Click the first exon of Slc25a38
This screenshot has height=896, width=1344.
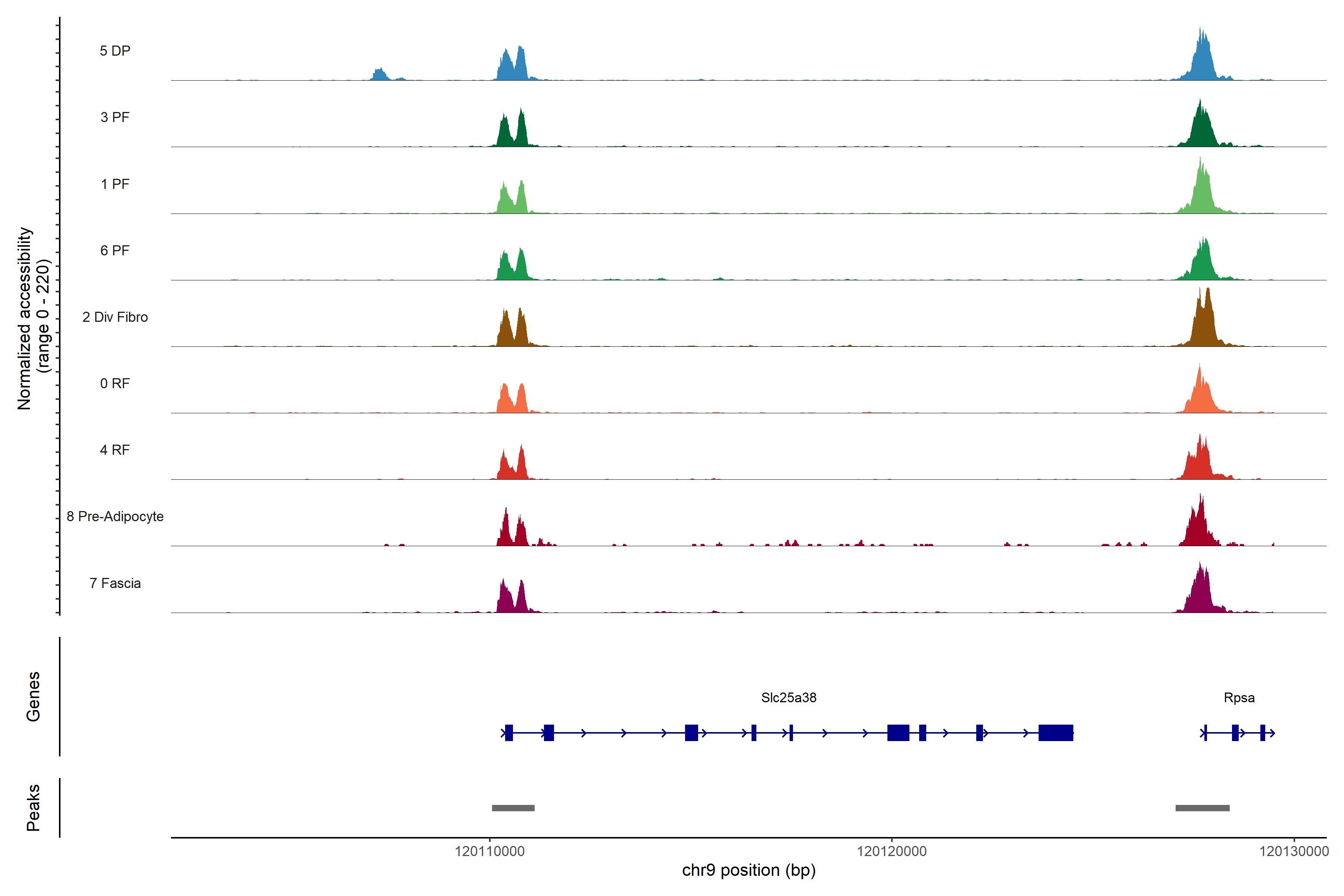coord(509,732)
